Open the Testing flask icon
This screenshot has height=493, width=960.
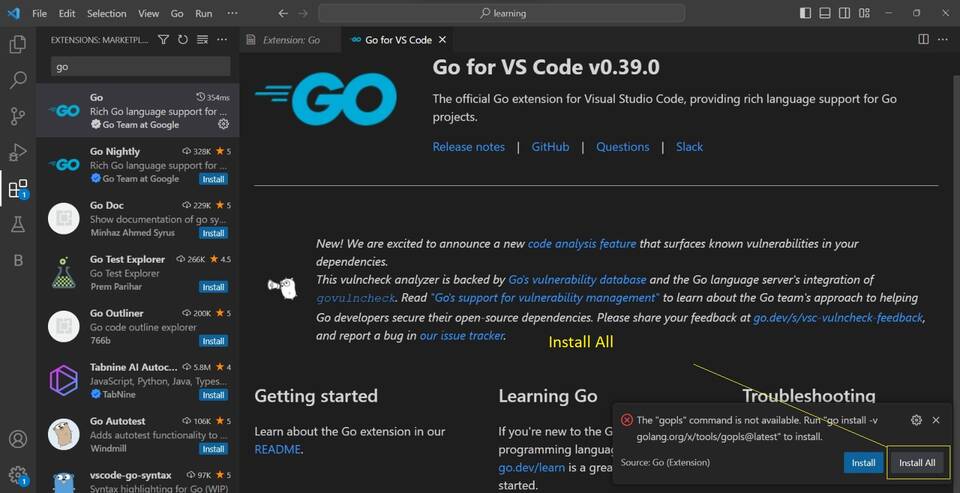[x=17, y=224]
